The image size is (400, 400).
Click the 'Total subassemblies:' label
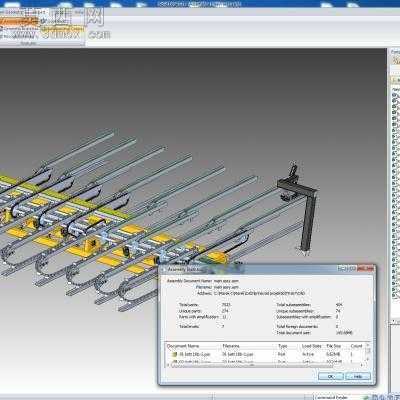click(x=294, y=305)
